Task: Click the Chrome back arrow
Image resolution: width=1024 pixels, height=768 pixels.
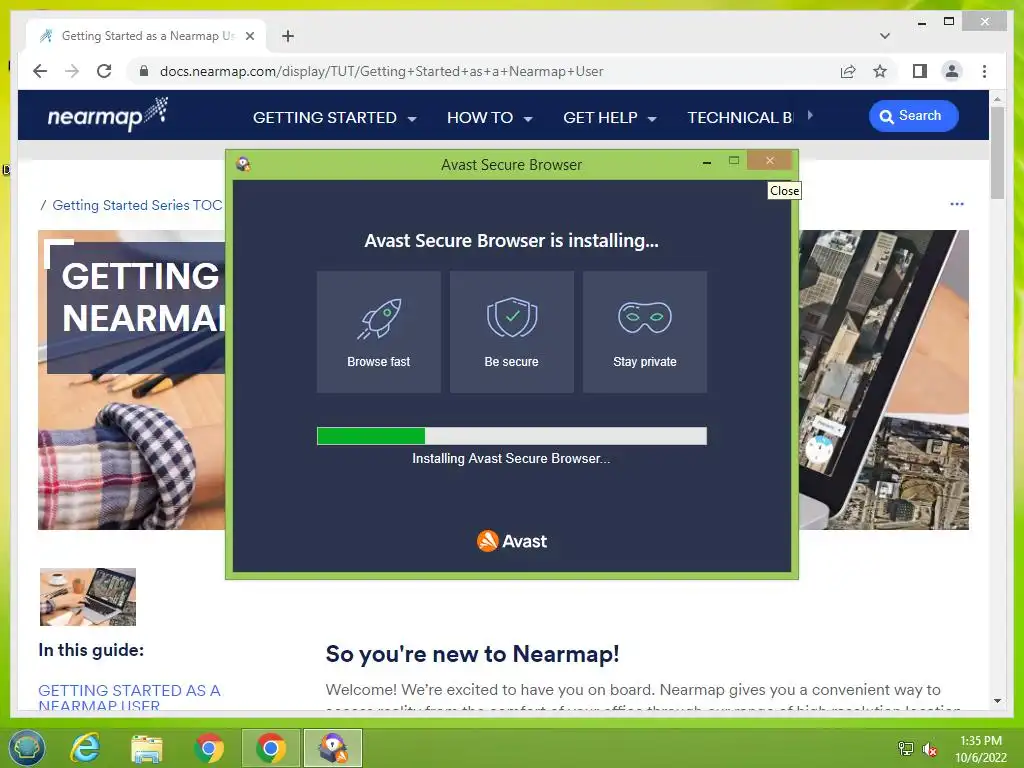Action: [40, 71]
